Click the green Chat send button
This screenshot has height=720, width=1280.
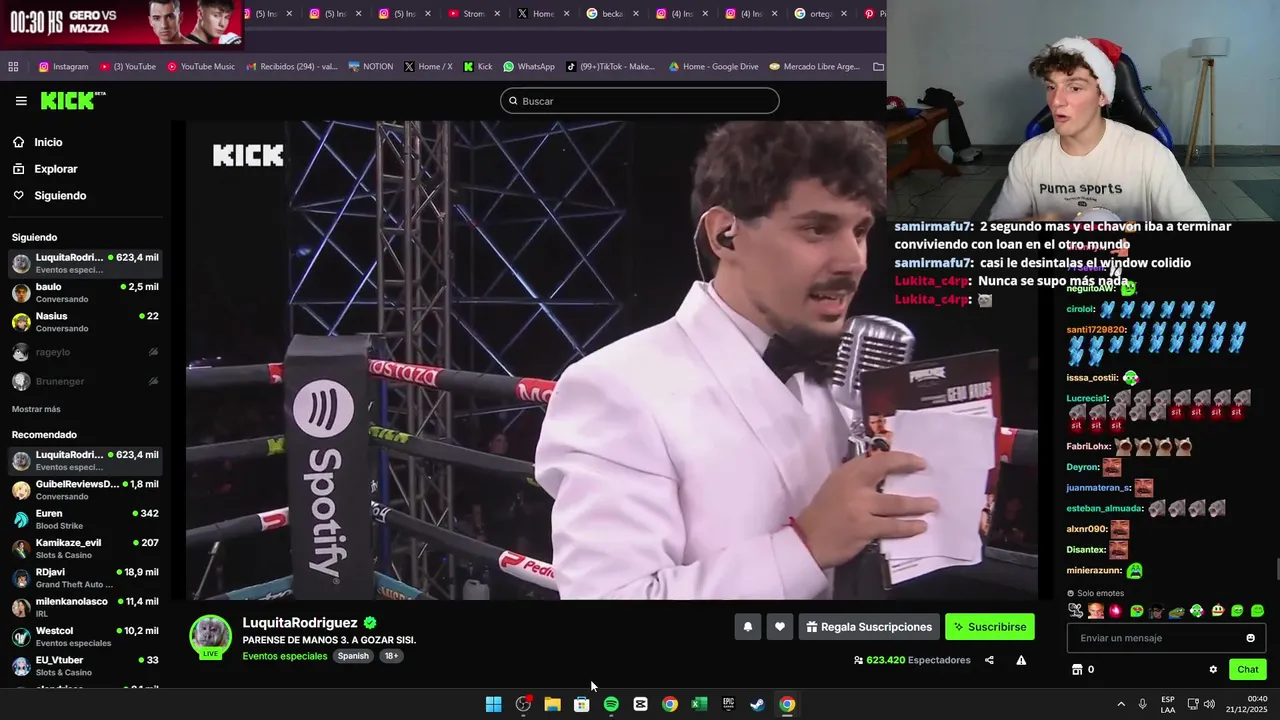1248,670
